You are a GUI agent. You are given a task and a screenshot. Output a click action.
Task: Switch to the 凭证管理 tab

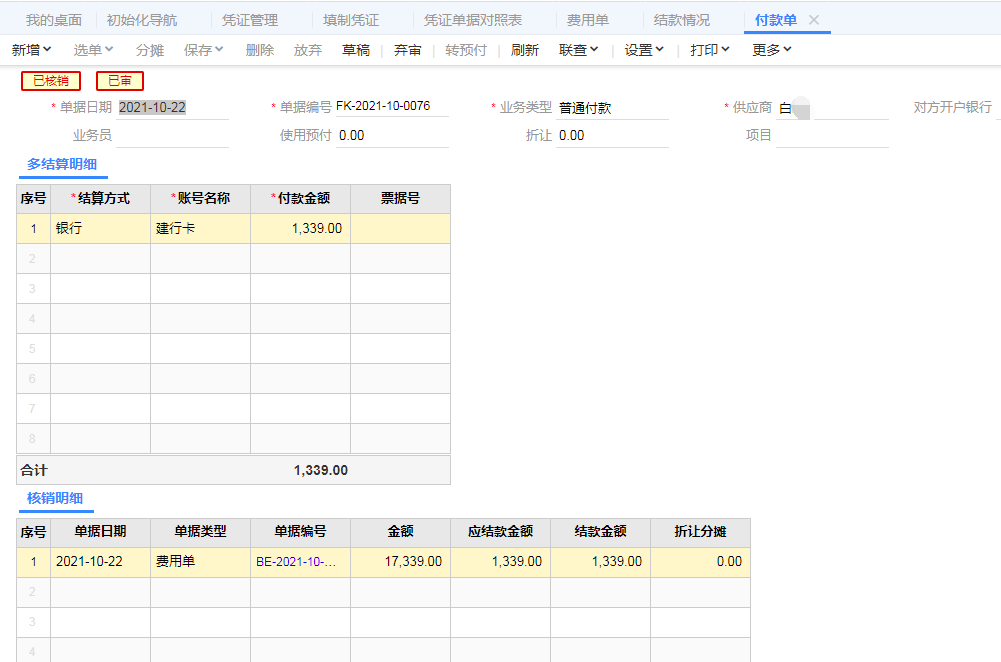coord(250,20)
